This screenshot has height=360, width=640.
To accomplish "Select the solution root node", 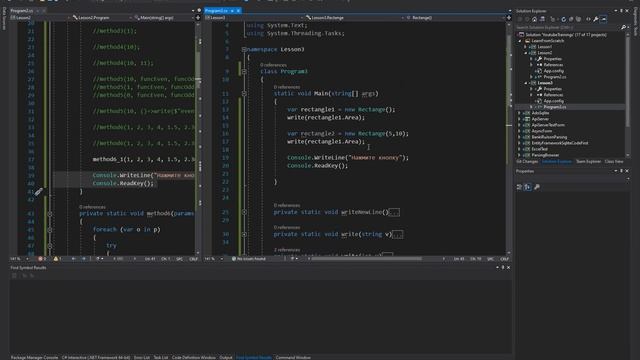I will coord(566,35).
